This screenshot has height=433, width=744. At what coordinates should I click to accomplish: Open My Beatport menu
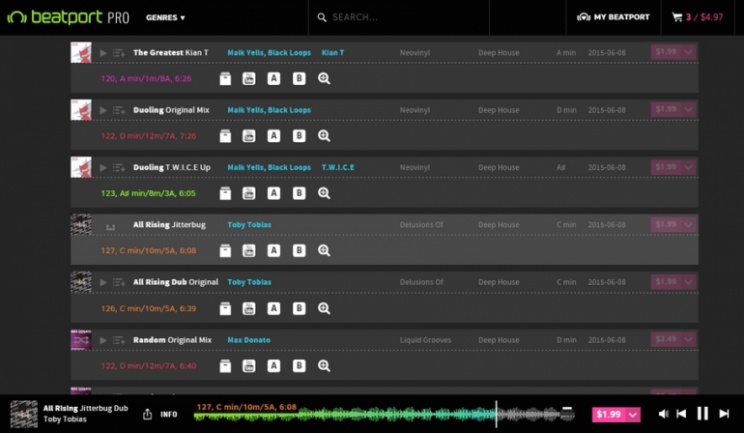[x=614, y=17]
